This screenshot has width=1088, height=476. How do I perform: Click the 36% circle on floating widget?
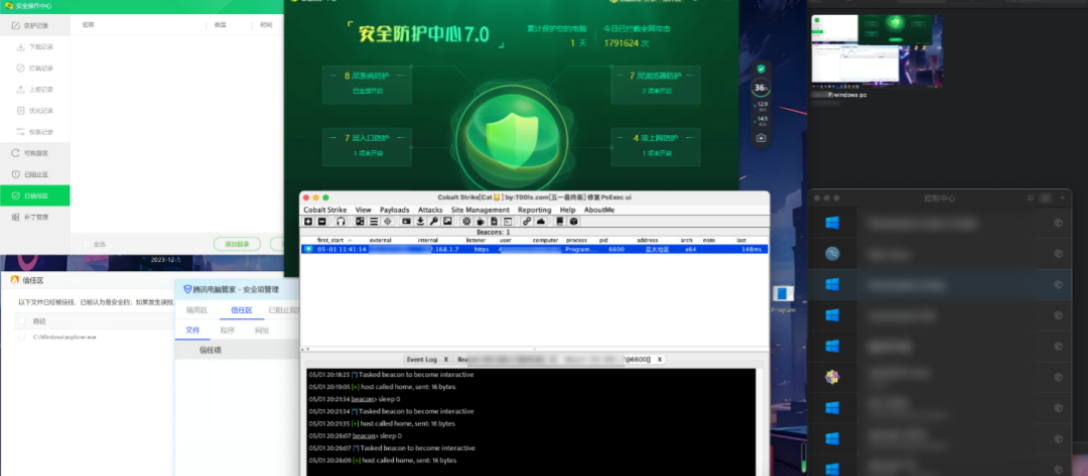tap(761, 88)
